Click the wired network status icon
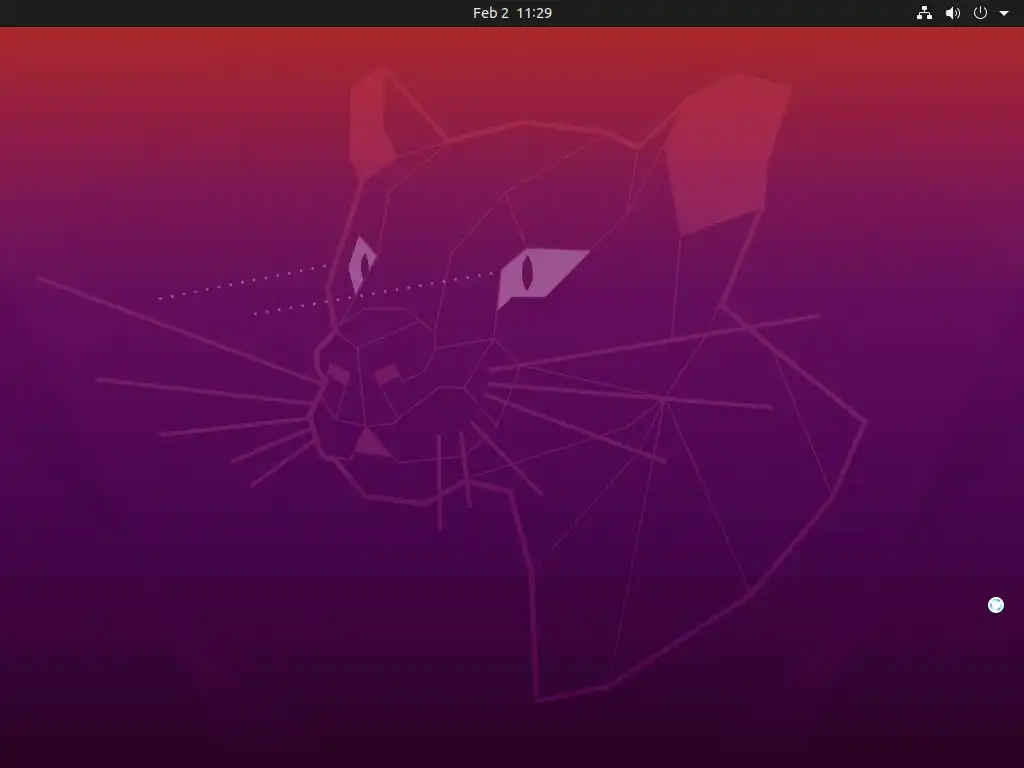Image resolution: width=1024 pixels, height=768 pixels. 924,13
